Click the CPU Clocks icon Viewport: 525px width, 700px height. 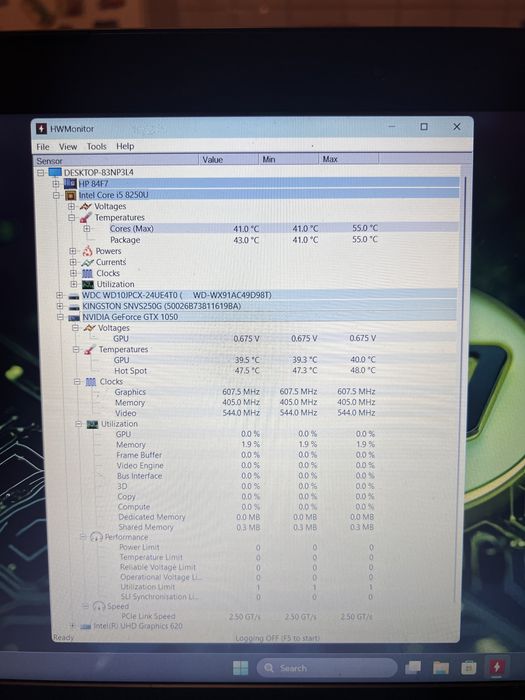click(88, 273)
